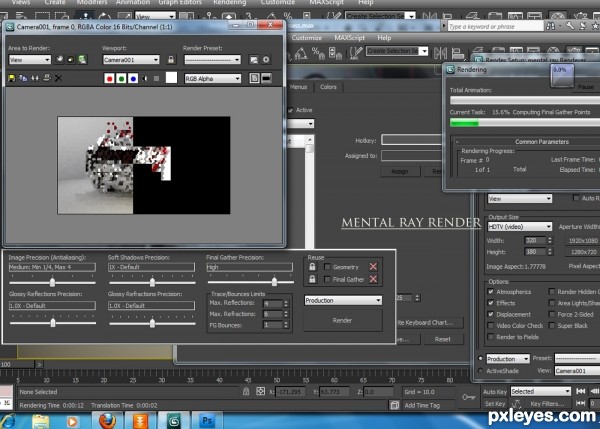Screen dimensions: 600x429
Task: Click the Assign button under Assigned to
Action: click(400, 171)
